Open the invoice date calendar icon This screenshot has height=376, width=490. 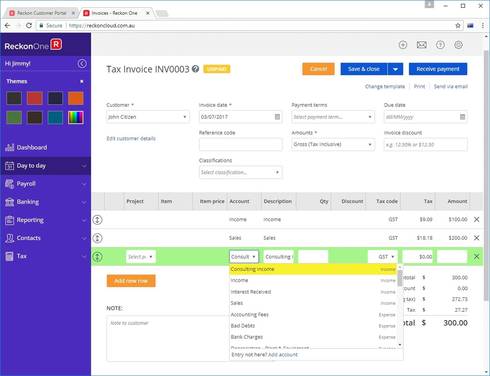click(277, 117)
